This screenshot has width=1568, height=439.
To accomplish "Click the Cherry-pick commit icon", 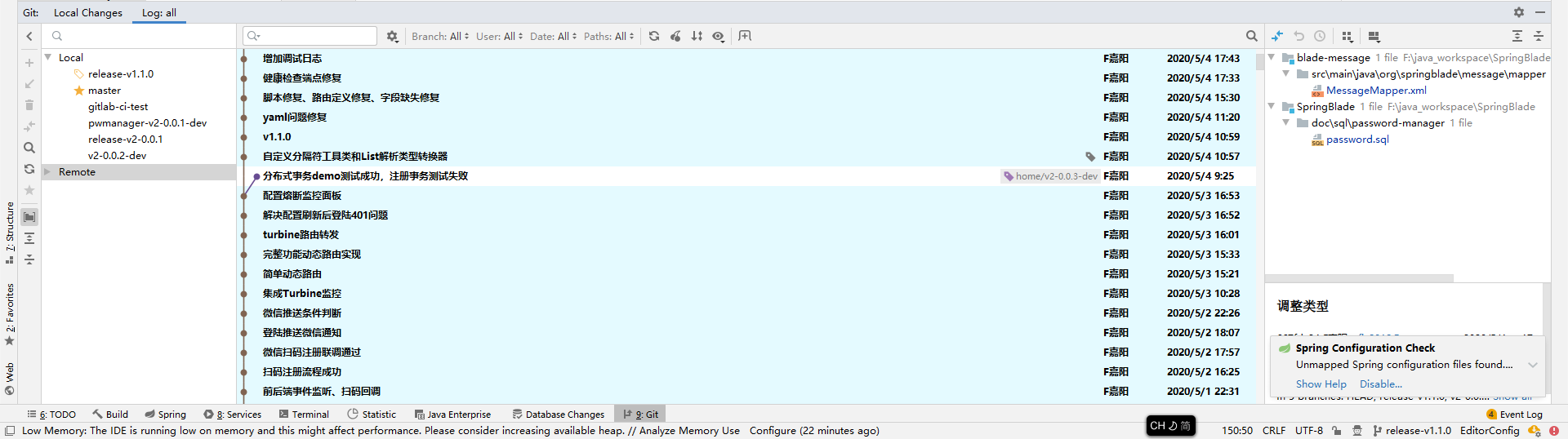I will tap(675, 36).
